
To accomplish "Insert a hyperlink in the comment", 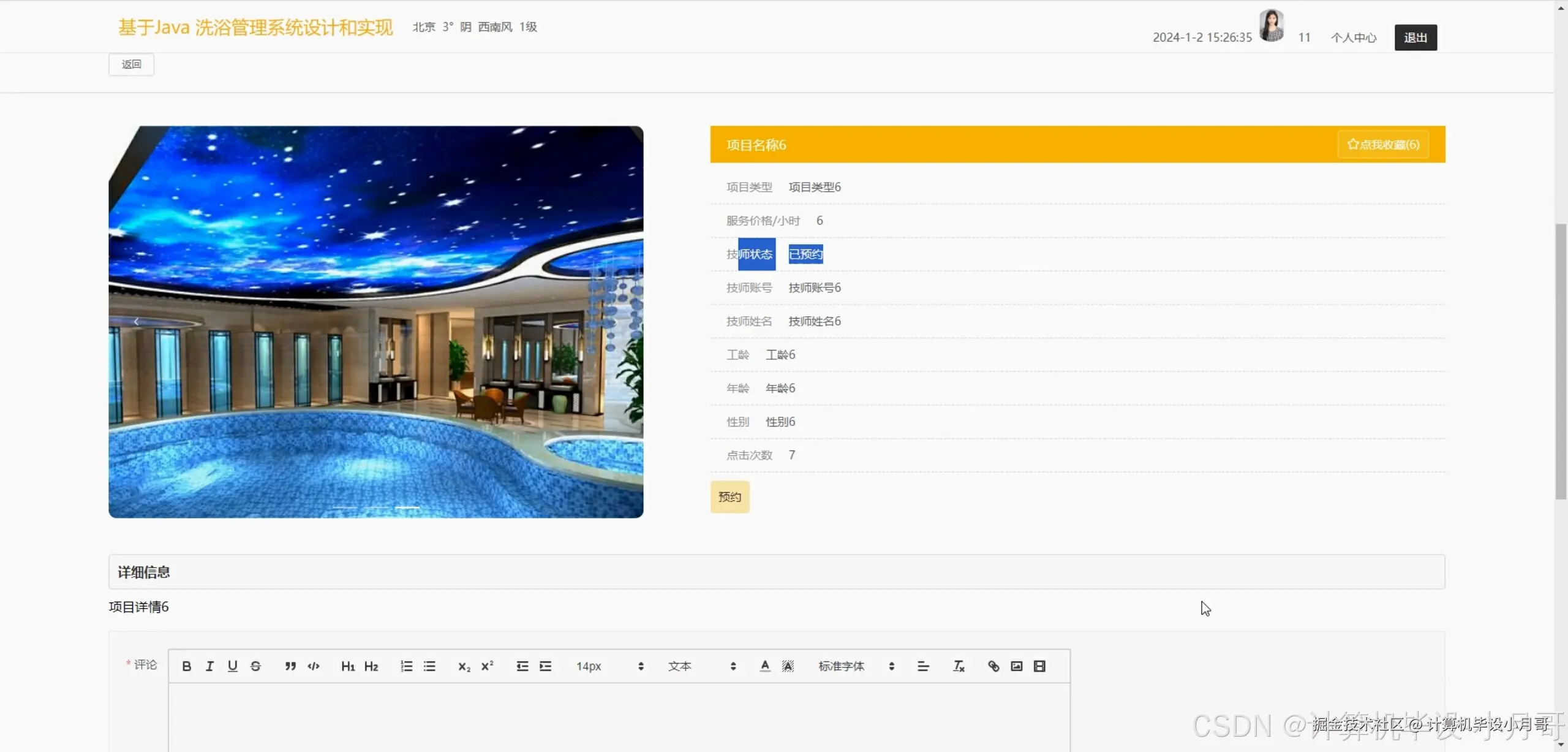I will click(993, 666).
